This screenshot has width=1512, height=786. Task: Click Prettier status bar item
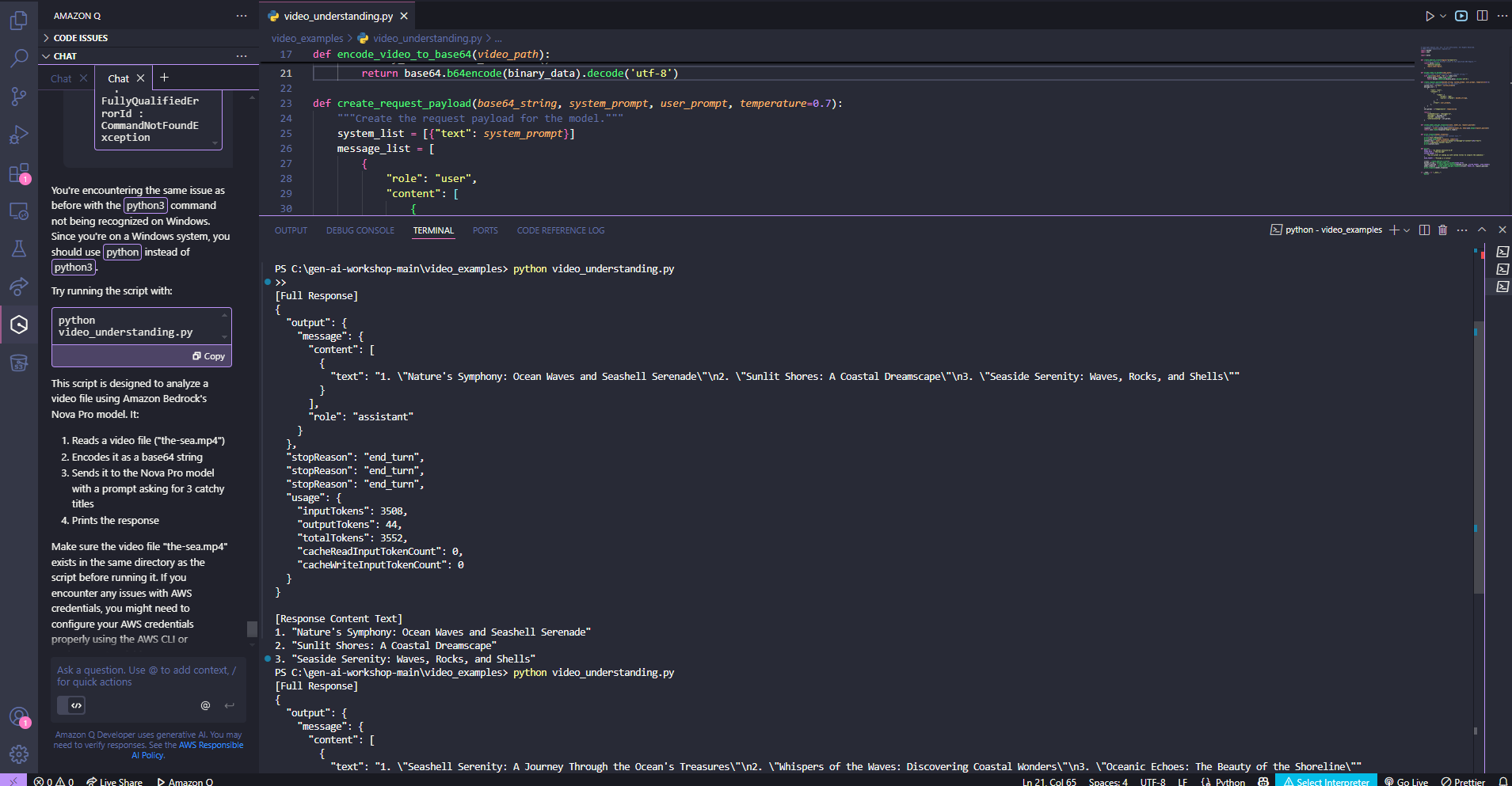point(1463,781)
